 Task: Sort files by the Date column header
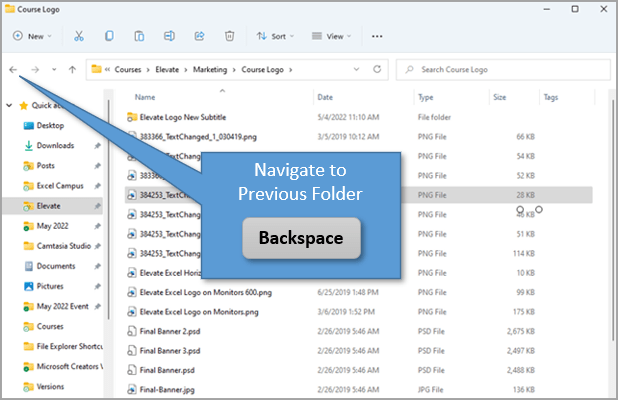[x=325, y=97]
